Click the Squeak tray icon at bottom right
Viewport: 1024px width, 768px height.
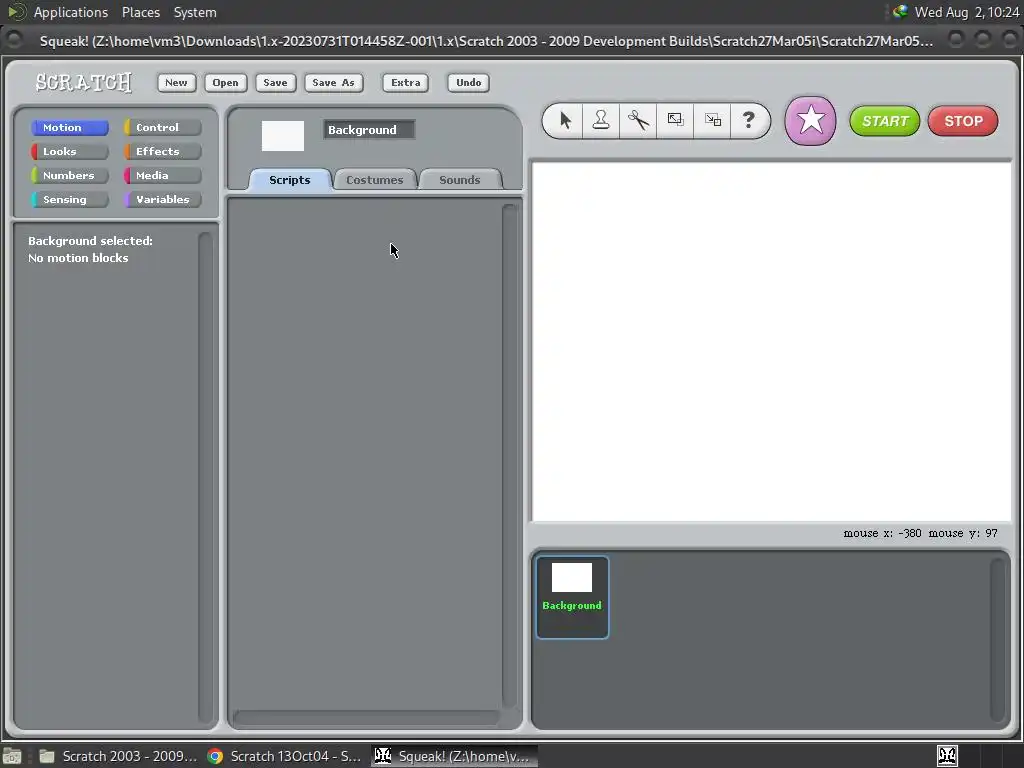pyautogui.click(x=947, y=756)
